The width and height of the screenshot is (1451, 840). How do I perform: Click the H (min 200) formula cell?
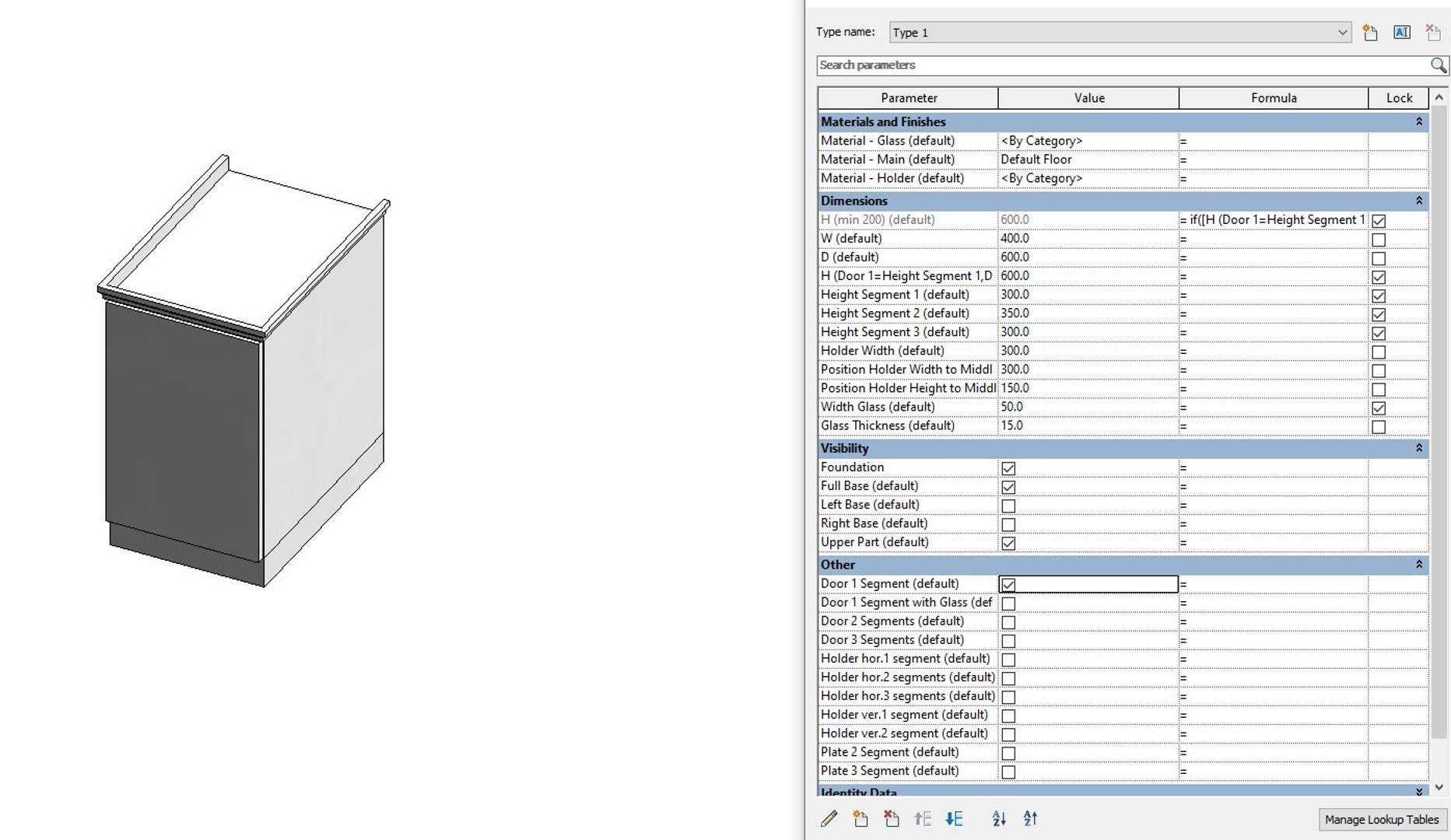point(1274,220)
